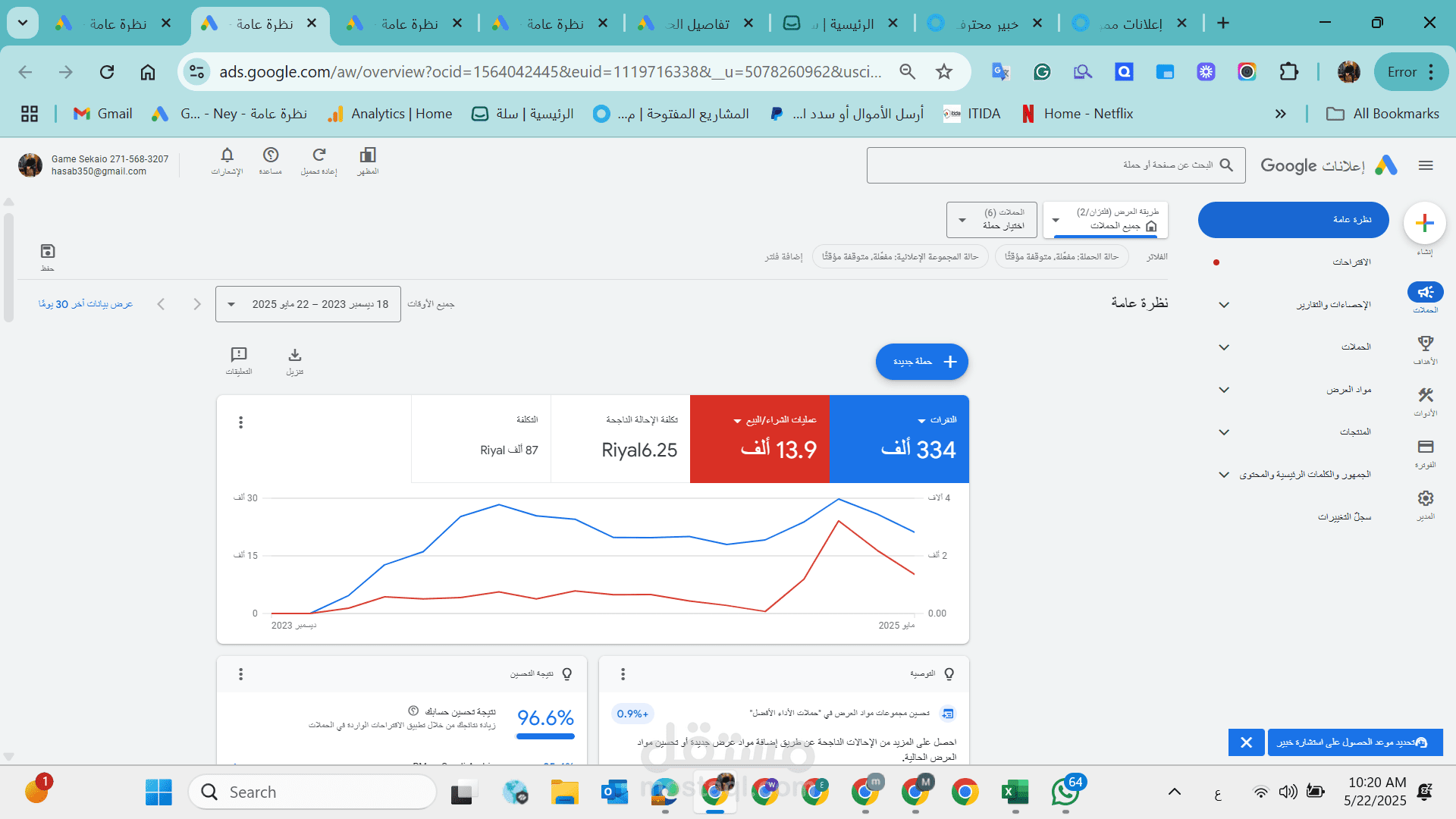Image resolution: width=1456 pixels, height=819 pixels.
Task: Click the save (حفظ) floppy icon
Action: pyautogui.click(x=48, y=252)
